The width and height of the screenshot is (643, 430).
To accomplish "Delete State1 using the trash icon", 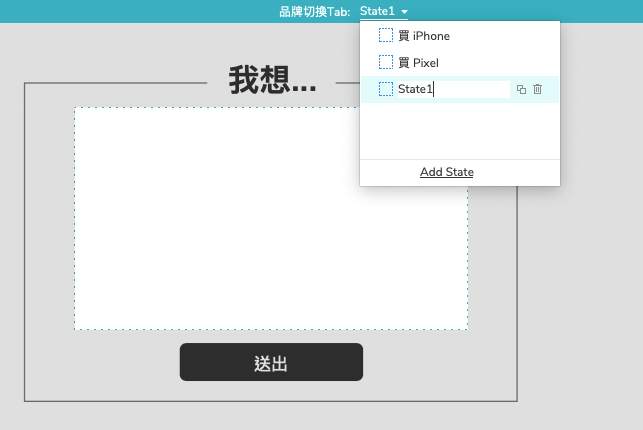I will click(537, 90).
